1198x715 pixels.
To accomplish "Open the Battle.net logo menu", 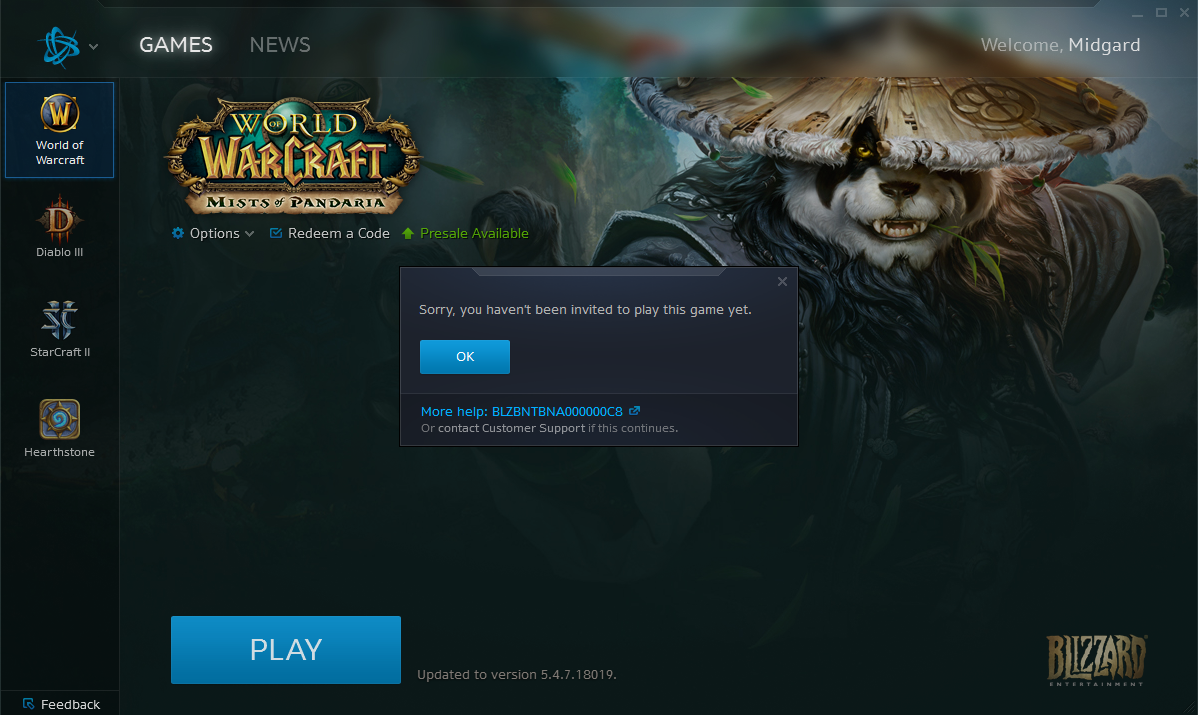I will (x=60, y=46).
